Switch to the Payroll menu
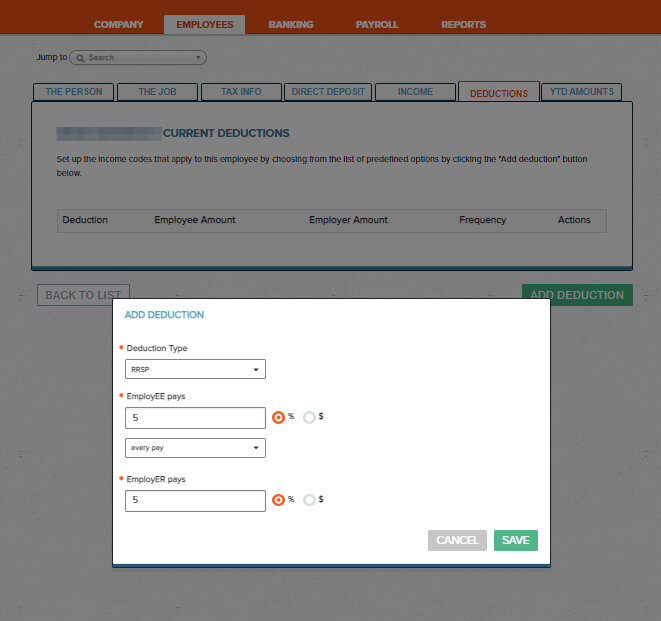 click(x=377, y=24)
